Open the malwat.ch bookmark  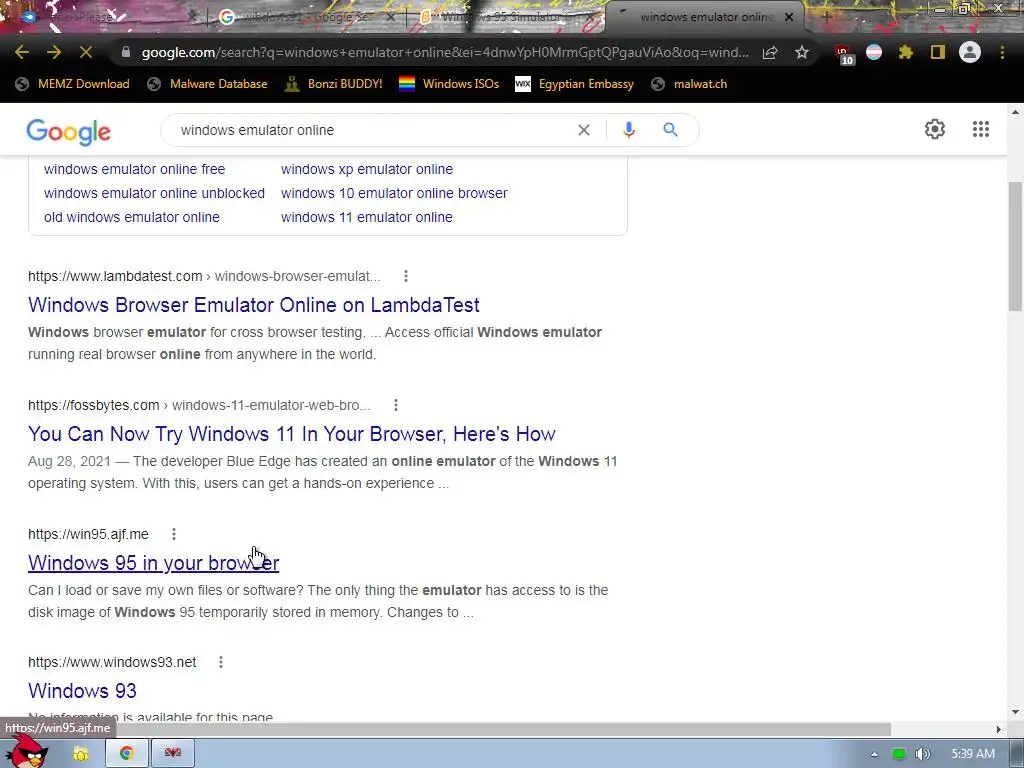[689, 84]
